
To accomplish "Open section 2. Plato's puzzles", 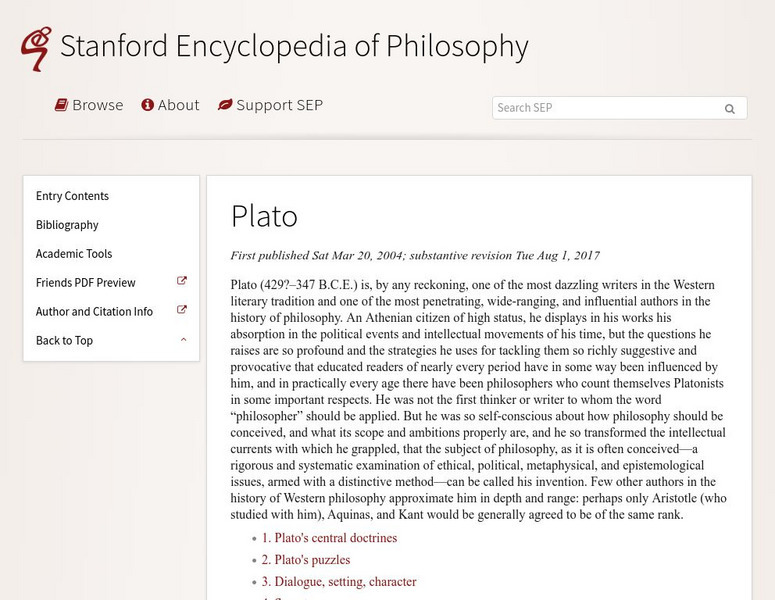I will [x=306, y=560].
